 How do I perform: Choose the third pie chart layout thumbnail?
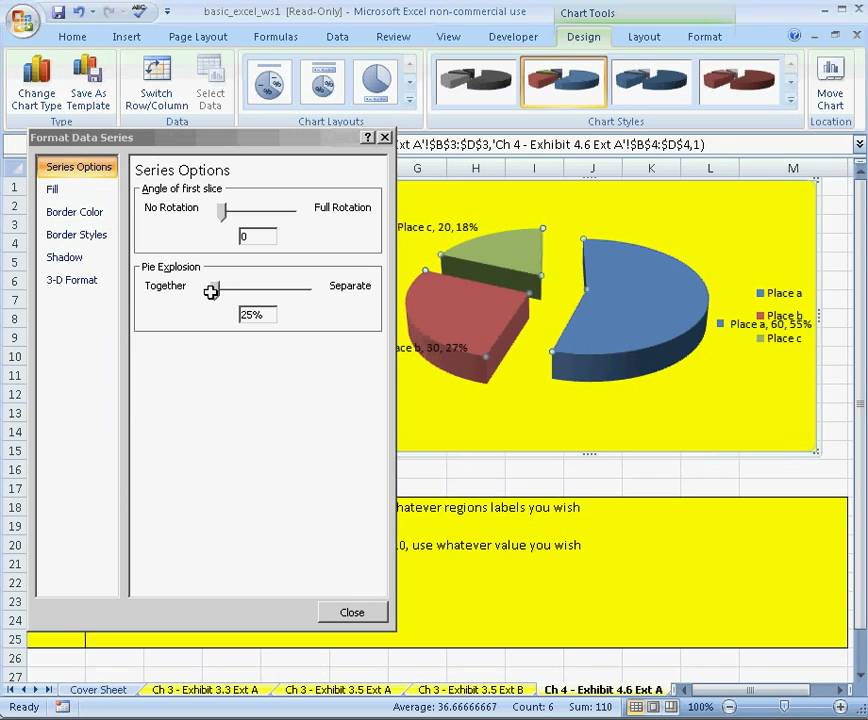click(x=376, y=82)
